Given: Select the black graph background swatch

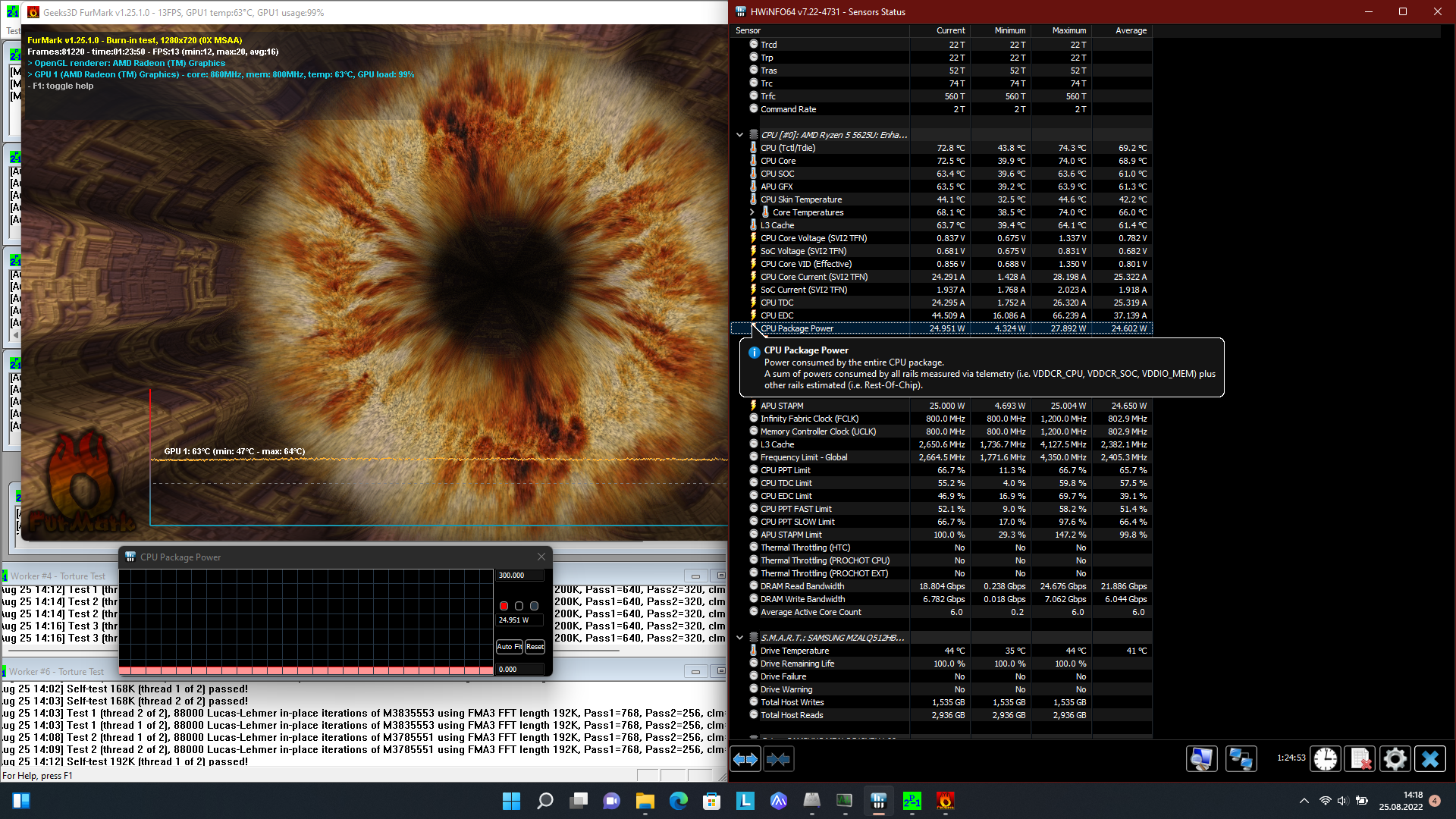Looking at the screenshot, I should tap(519, 606).
